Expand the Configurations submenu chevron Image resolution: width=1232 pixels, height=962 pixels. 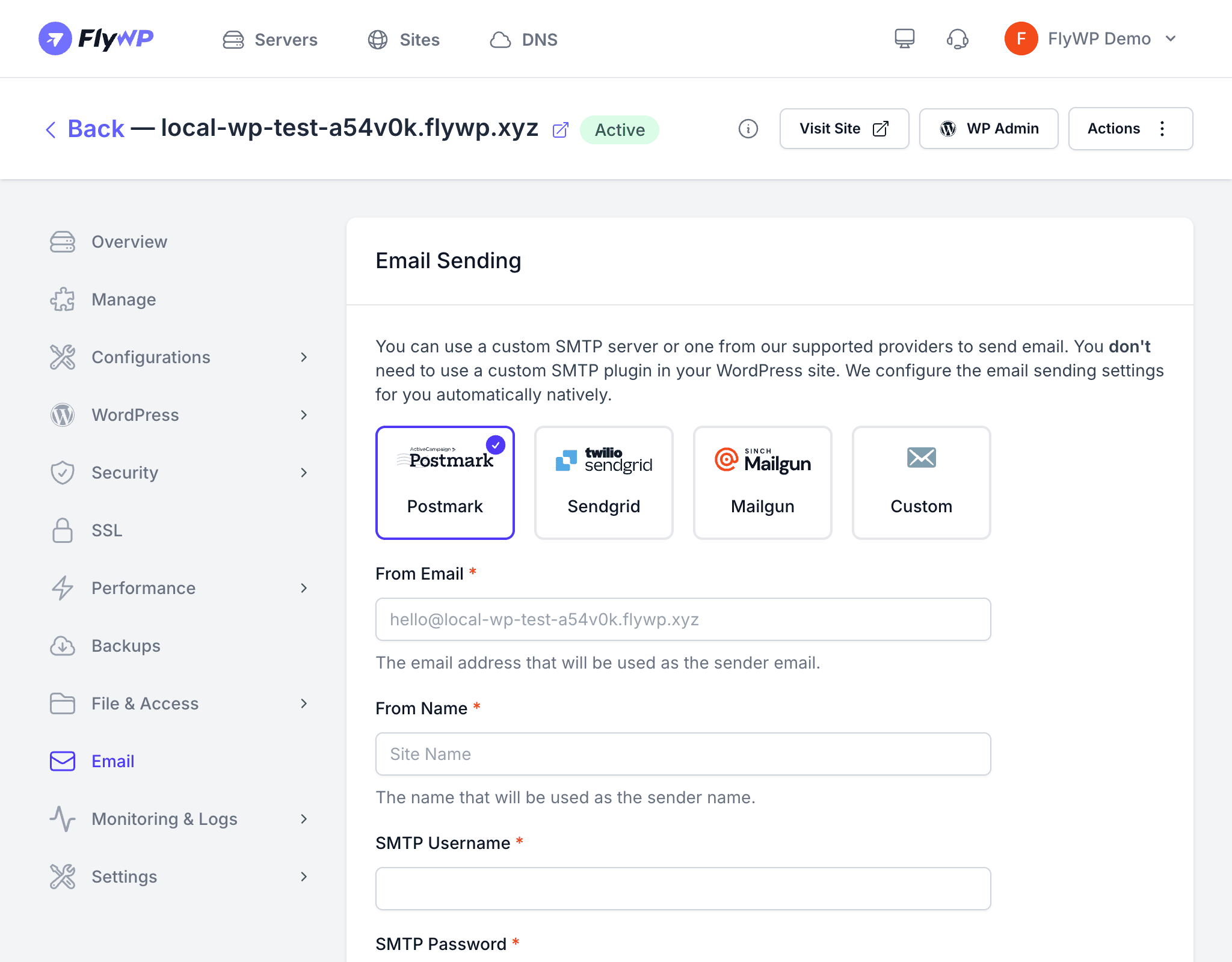[x=304, y=357]
